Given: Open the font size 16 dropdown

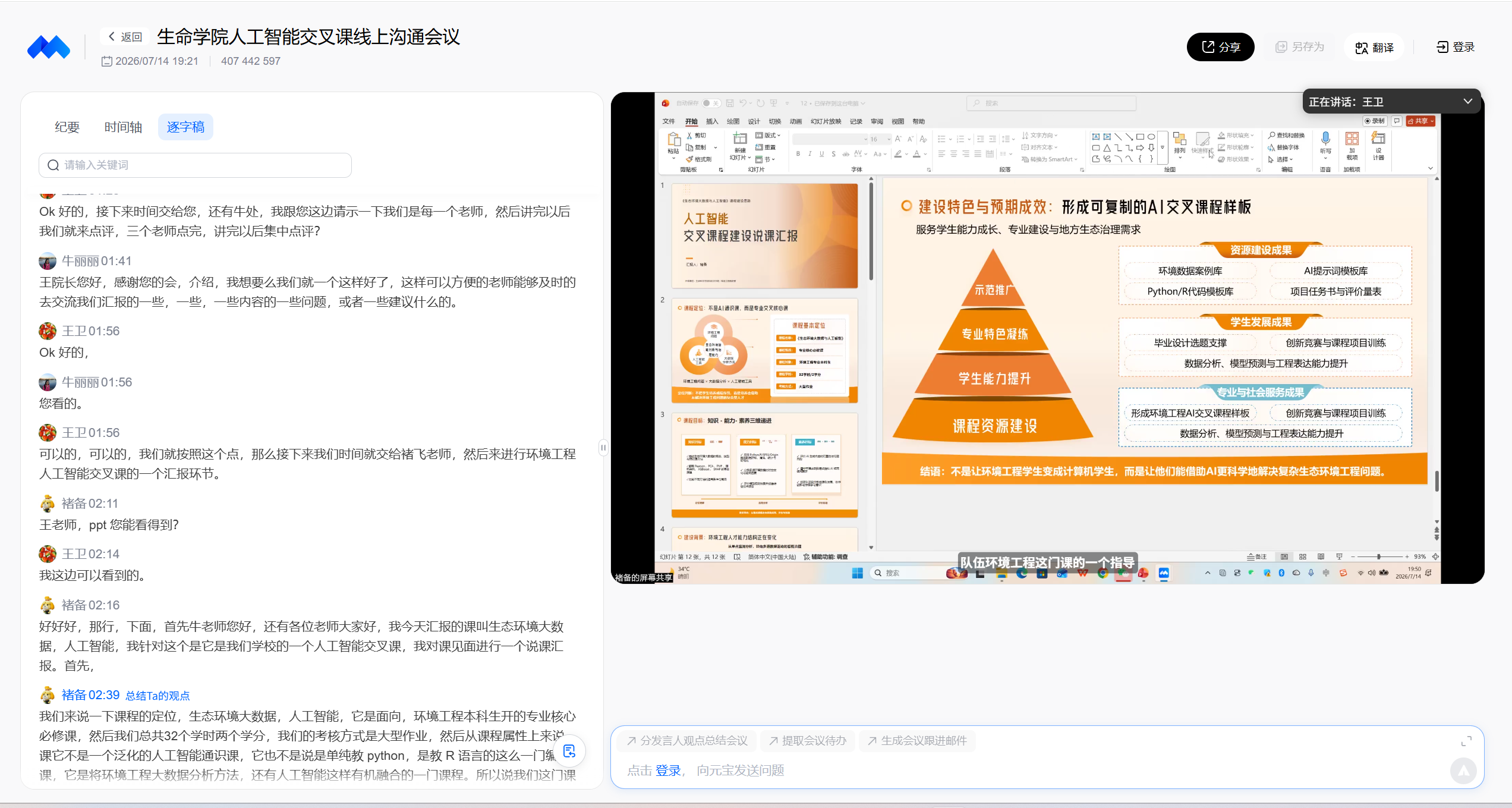Looking at the screenshot, I should 889,139.
